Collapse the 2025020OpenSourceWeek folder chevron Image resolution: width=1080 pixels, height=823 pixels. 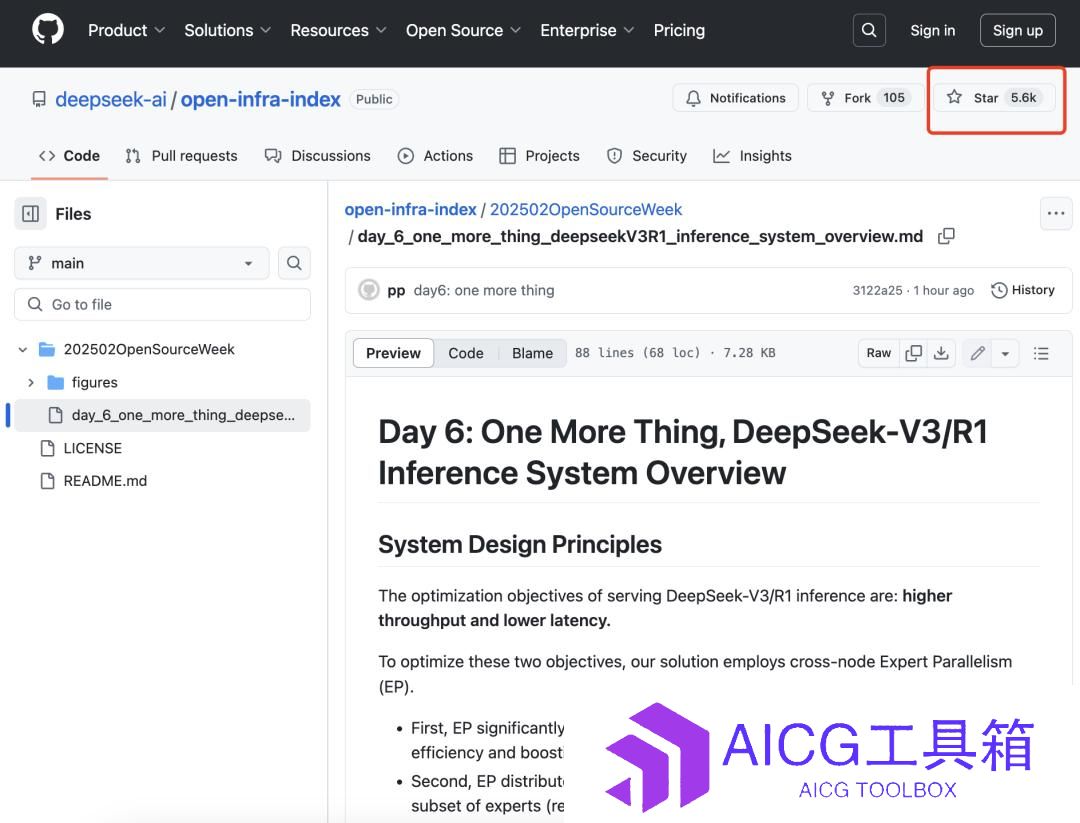click(x=23, y=349)
